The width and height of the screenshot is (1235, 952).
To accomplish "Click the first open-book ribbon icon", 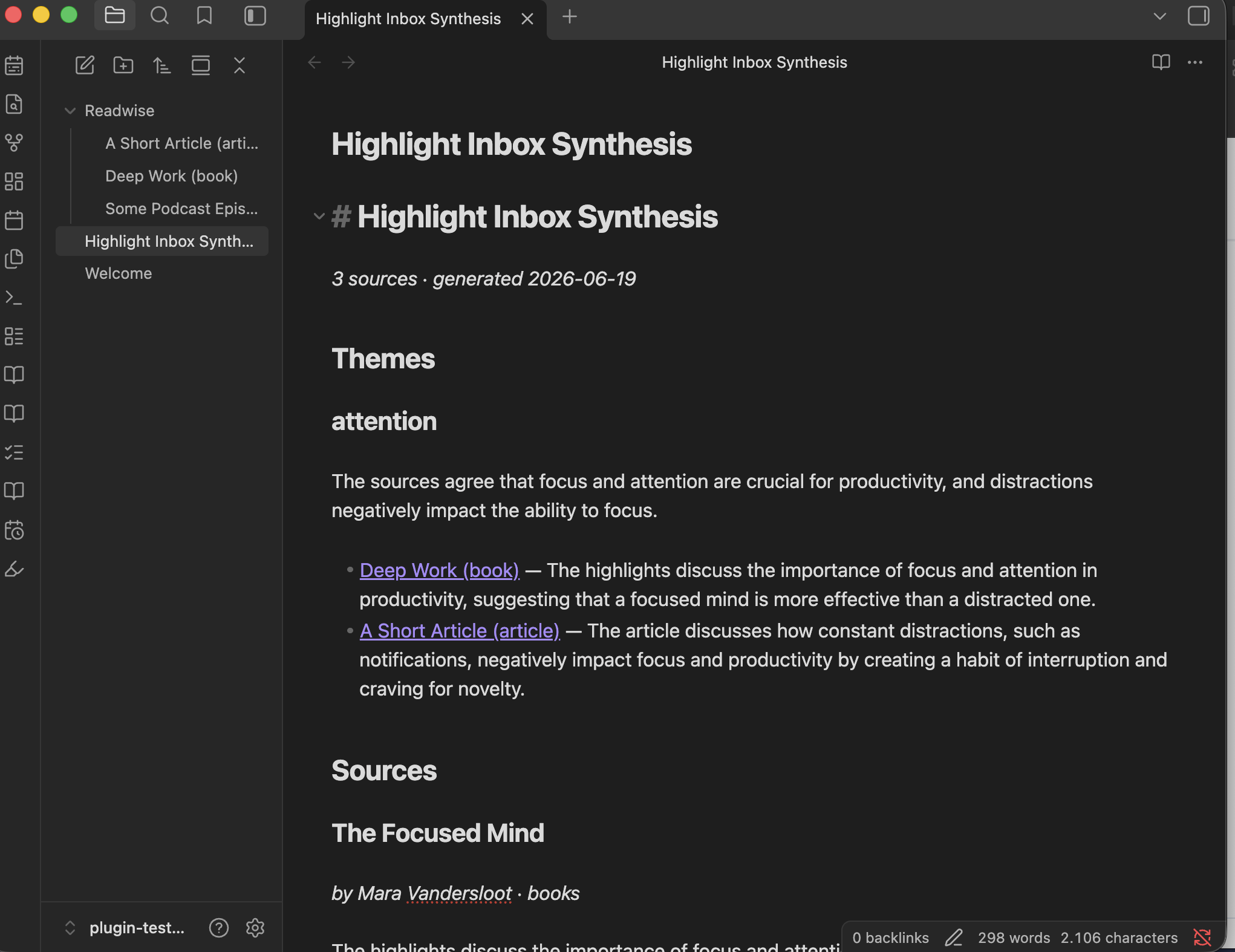I will (14, 375).
